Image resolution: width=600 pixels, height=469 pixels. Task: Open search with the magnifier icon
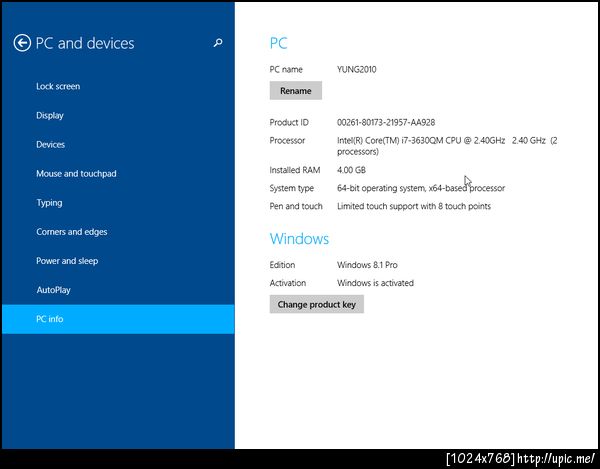(218, 42)
